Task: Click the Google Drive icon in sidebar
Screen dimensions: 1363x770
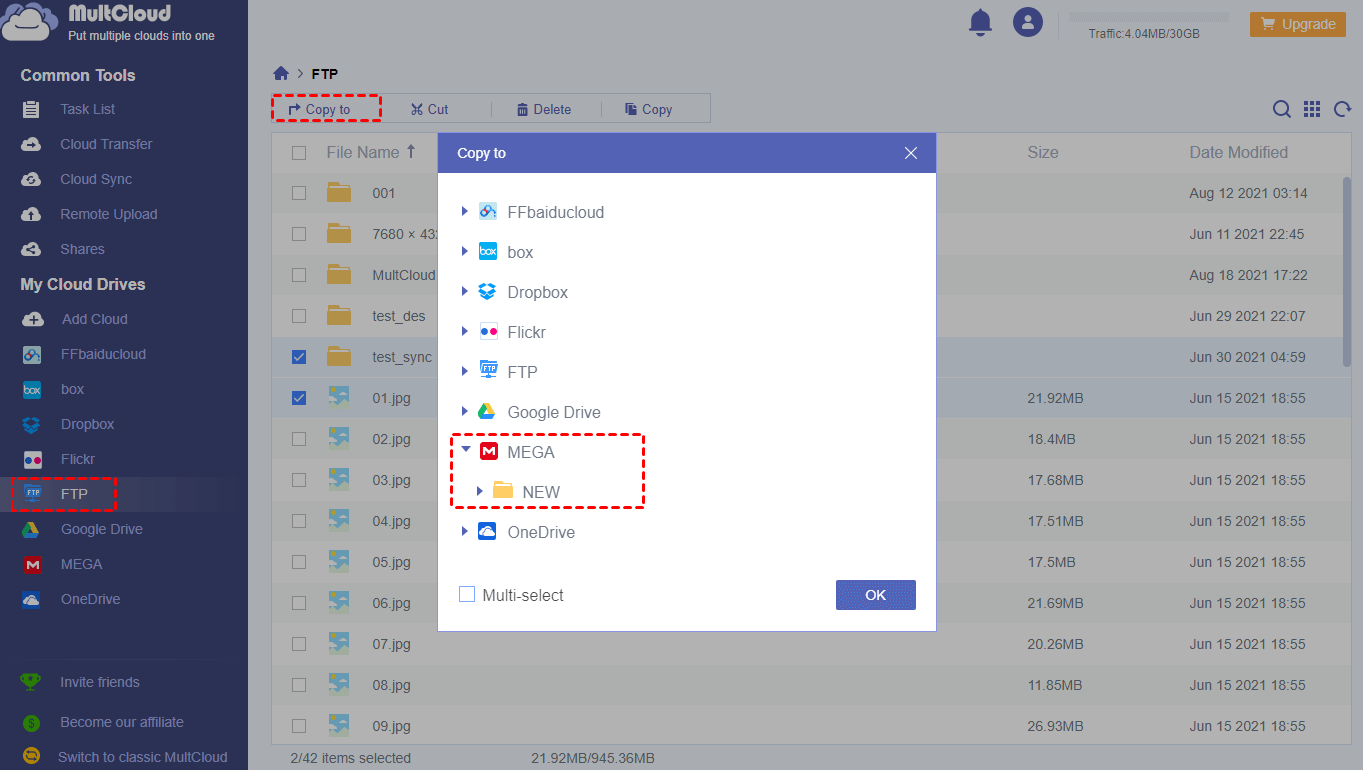Action: [x=32, y=529]
